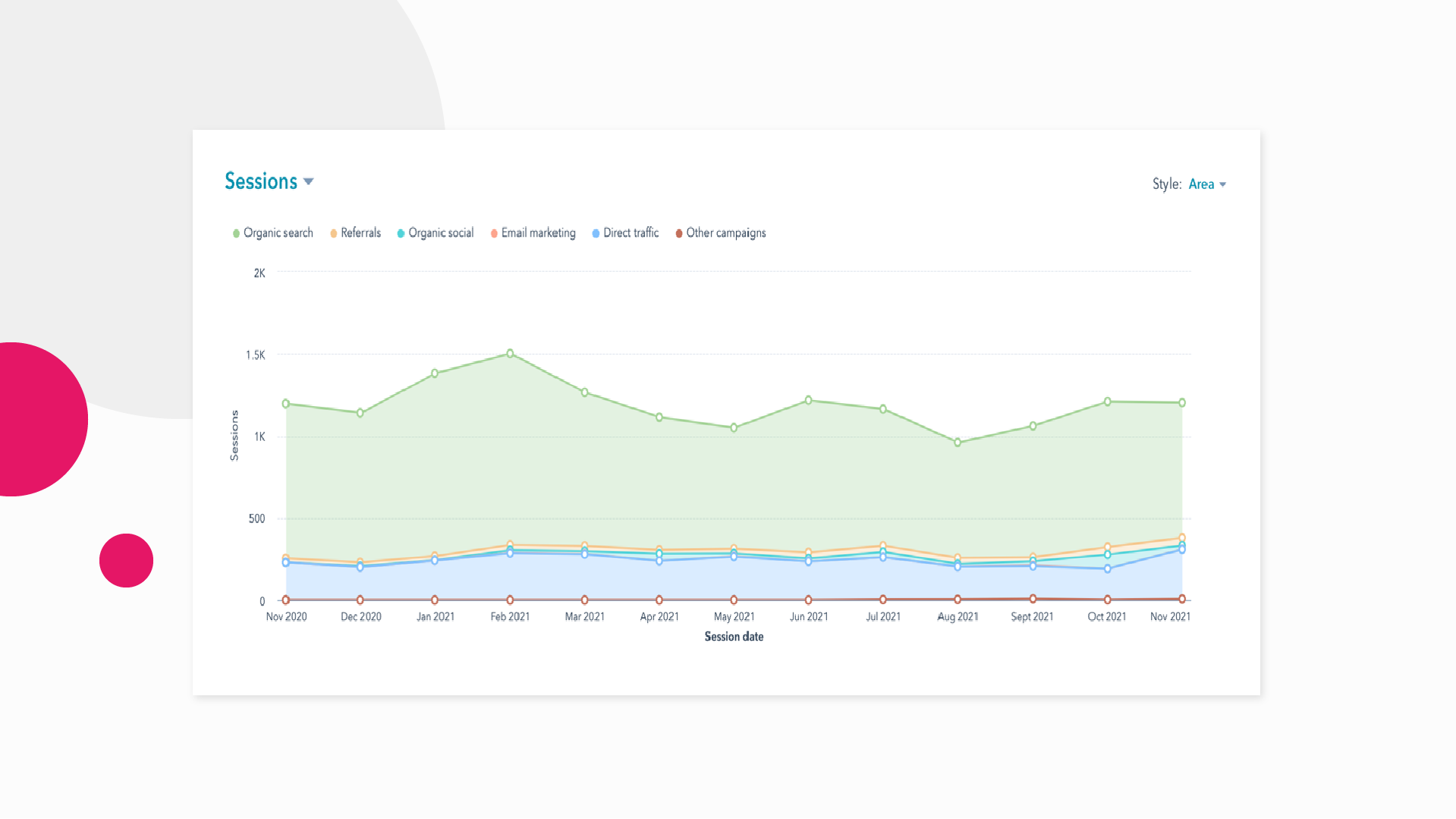
Task: Click the 'Aug 2021' axis label
Action: pos(958,617)
